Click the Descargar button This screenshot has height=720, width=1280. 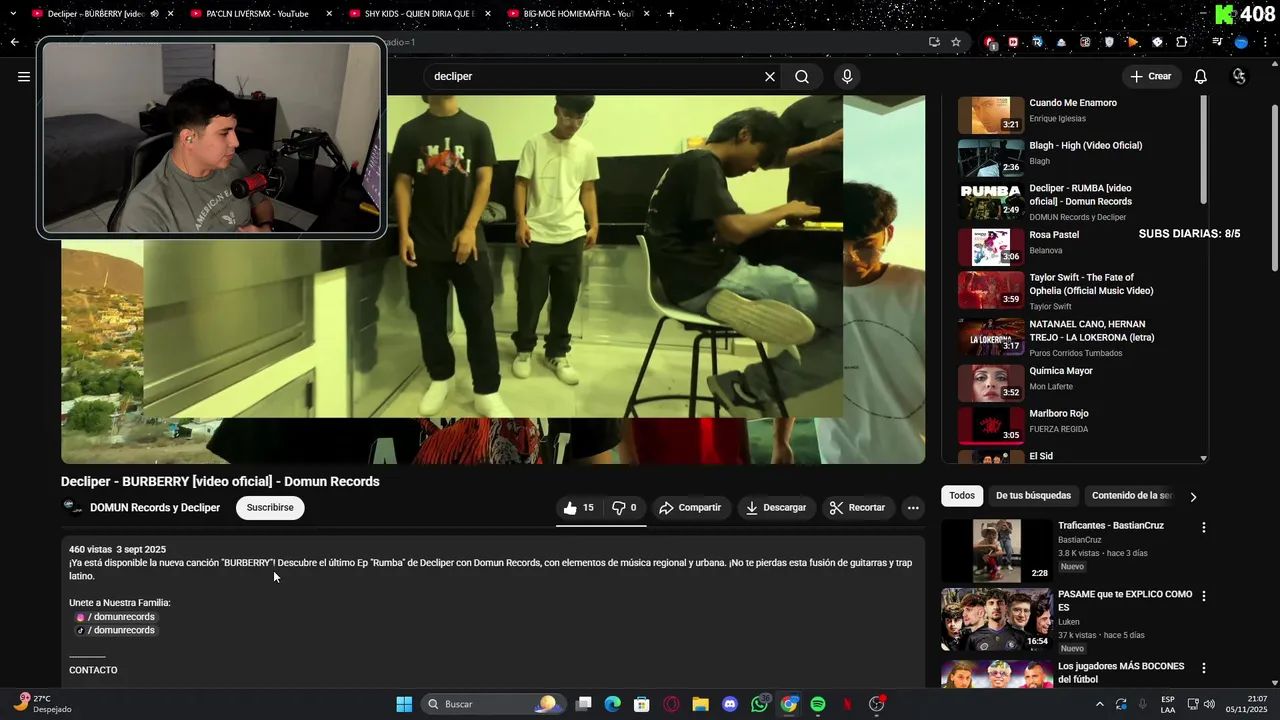pyautogui.click(x=776, y=508)
